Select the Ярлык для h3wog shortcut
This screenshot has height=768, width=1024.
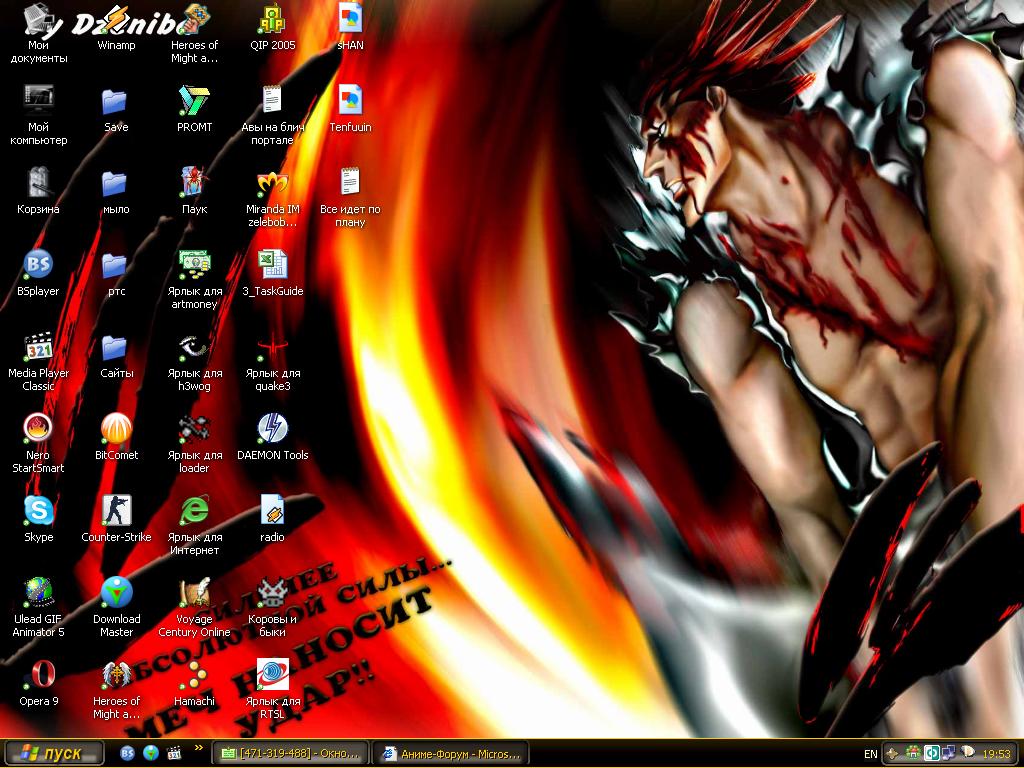coord(195,362)
